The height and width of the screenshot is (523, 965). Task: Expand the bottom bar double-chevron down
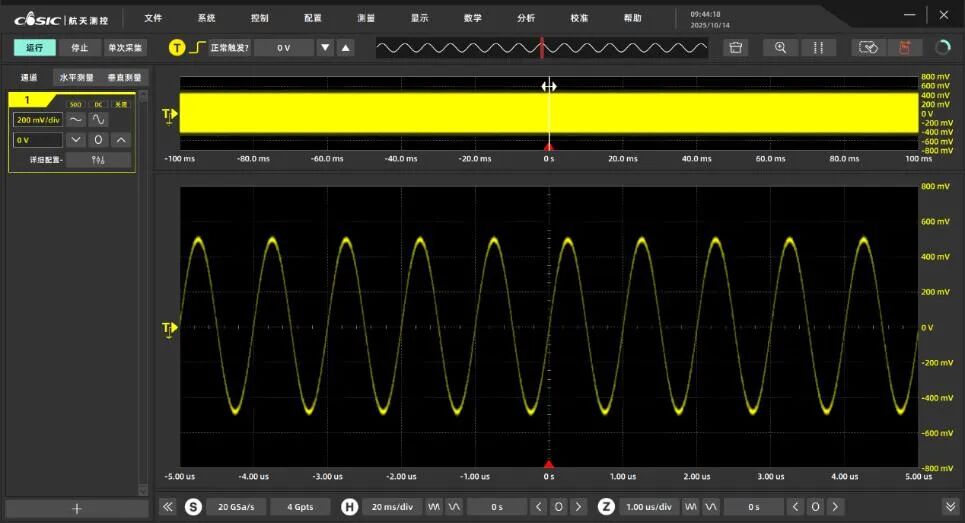pyautogui.click(x=950, y=506)
